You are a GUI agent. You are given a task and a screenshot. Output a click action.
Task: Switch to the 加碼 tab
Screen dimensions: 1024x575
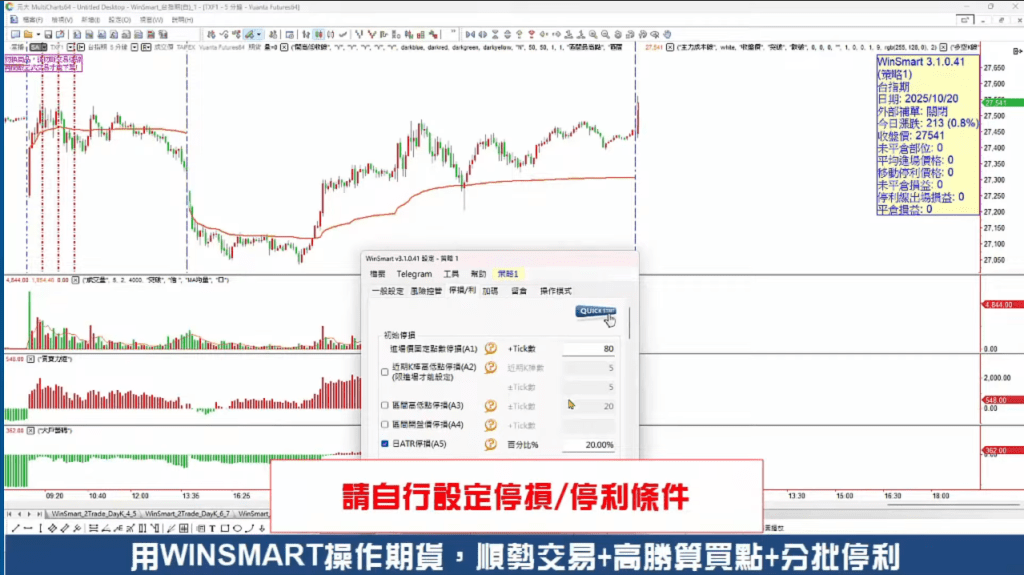pyautogui.click(x=490, y=290)
